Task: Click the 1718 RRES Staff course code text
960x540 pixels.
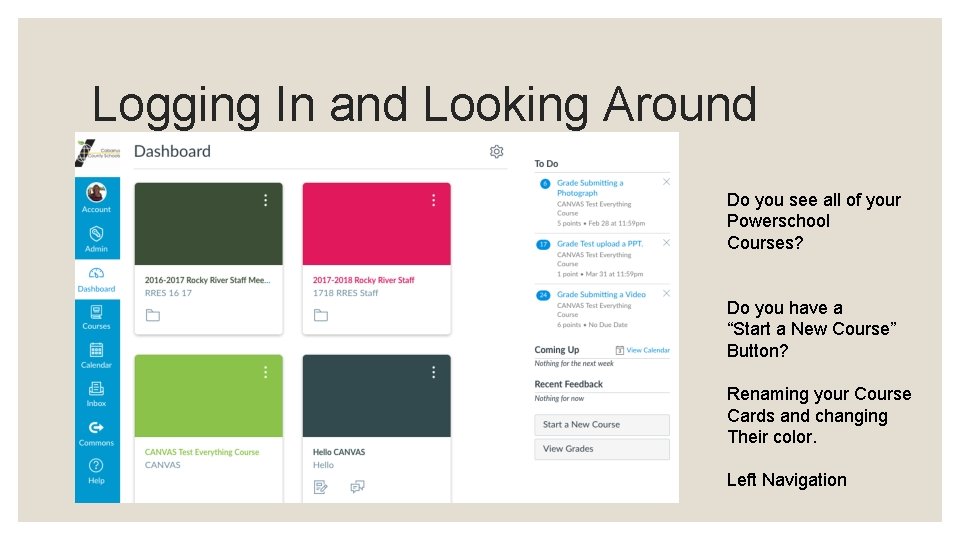Action: pyautogui.click(x=346, y=293)
